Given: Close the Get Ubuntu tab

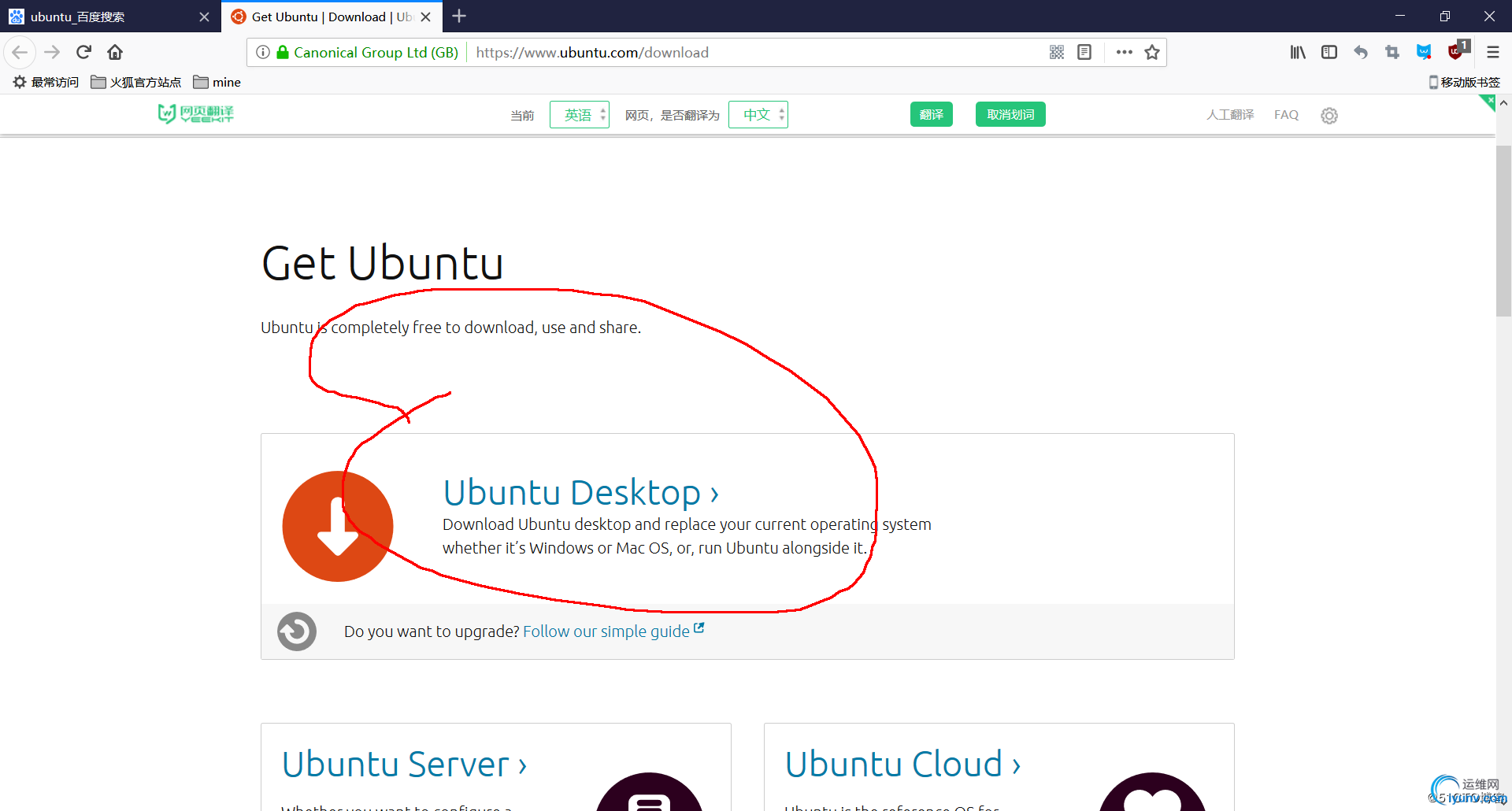Looking at the screenshot, I should pos(426,17).
